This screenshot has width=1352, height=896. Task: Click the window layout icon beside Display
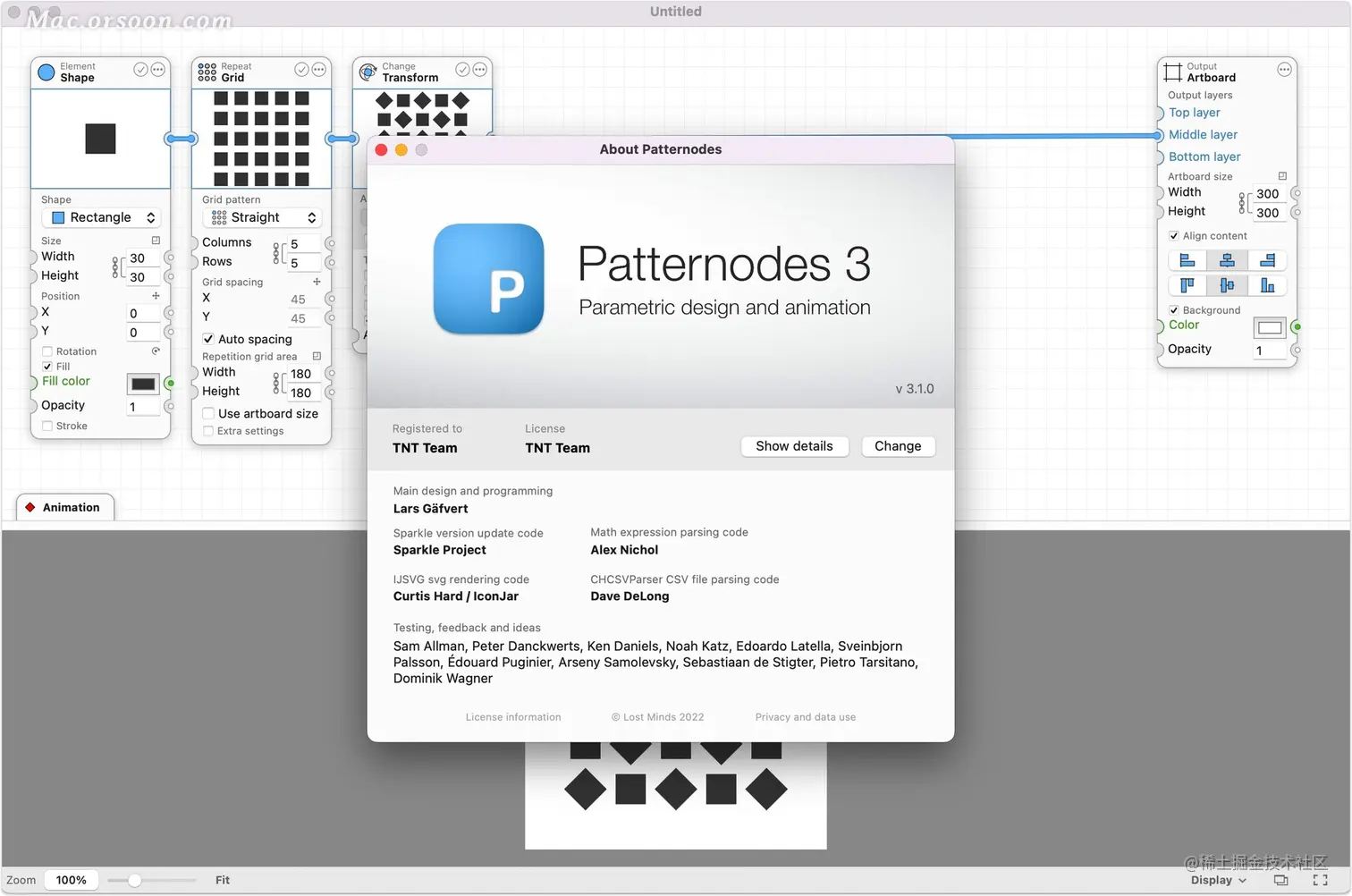pos(1280,881)
